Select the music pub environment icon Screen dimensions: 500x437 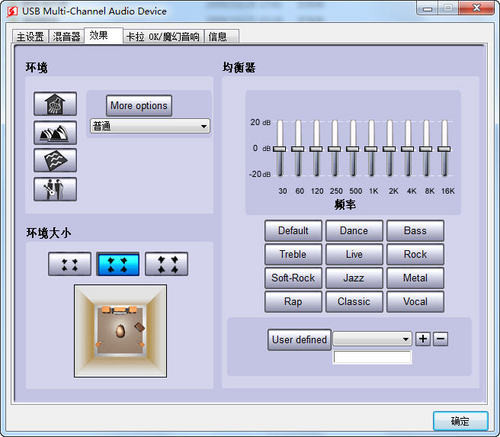(55, 189)
